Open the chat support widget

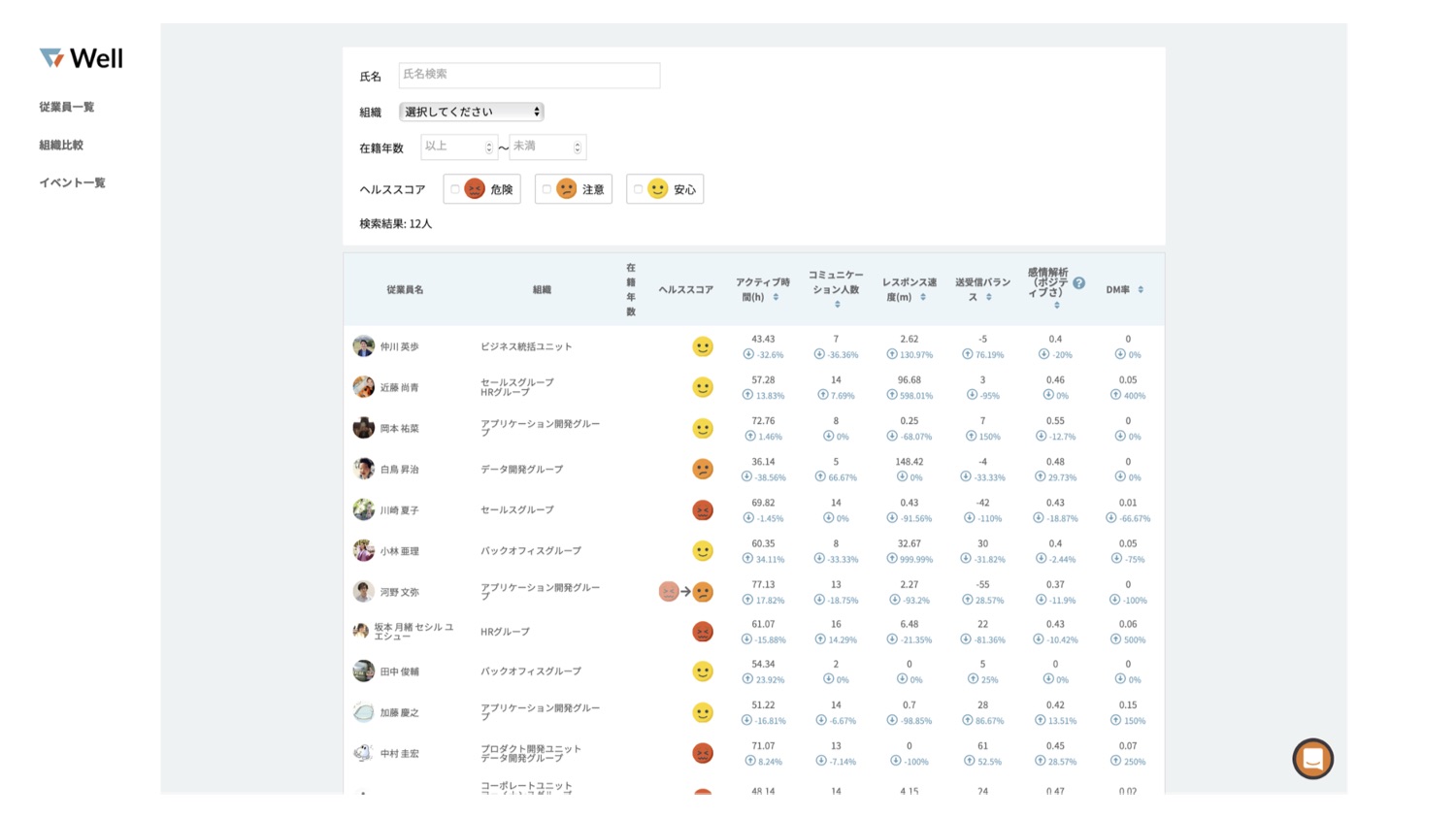(x=1312, y=759)
